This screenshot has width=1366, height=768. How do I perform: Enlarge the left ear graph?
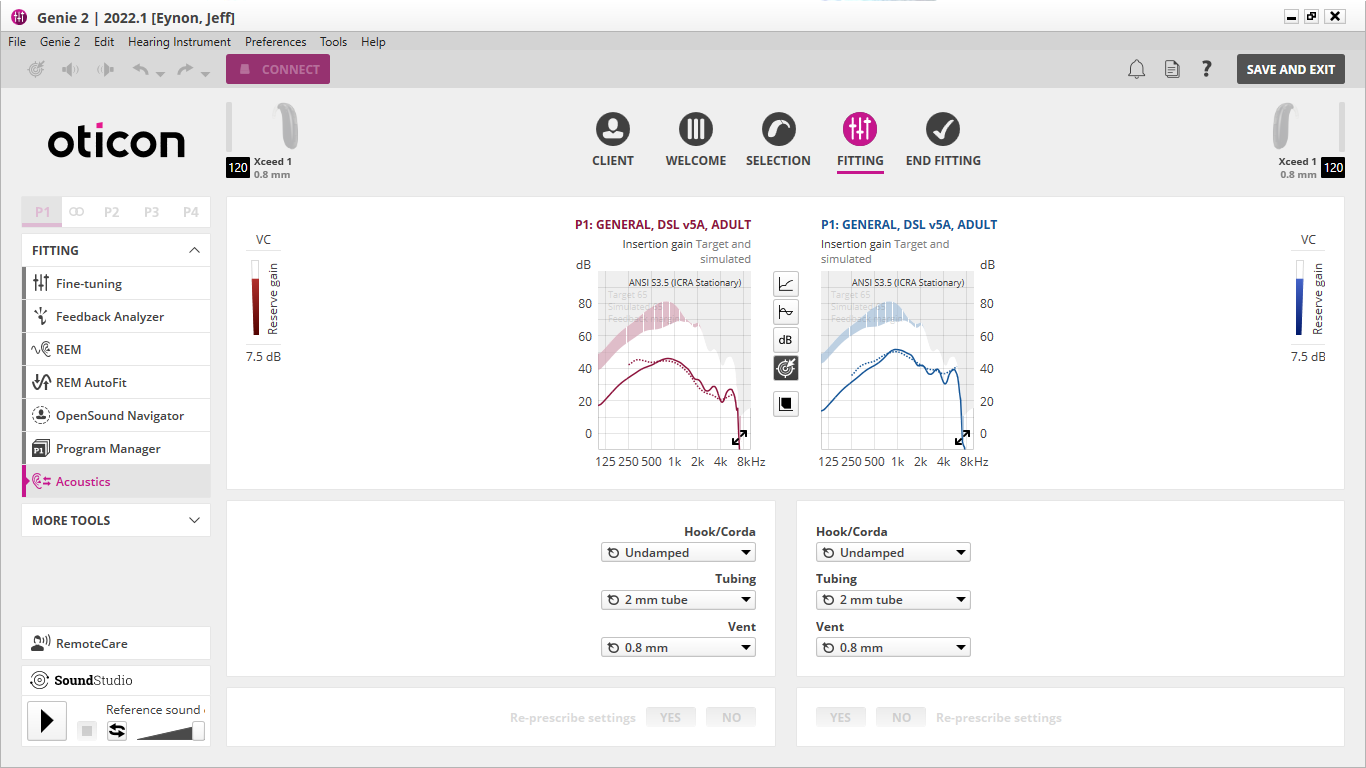click(740, 438)
